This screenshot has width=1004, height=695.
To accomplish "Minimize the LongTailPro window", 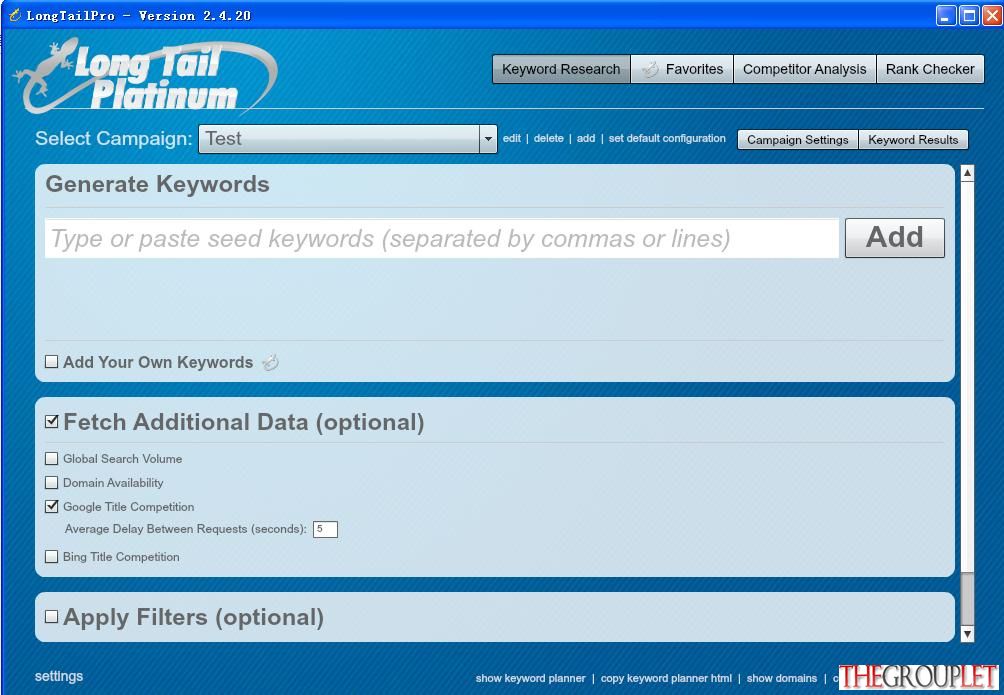I will tap(946, 15).
